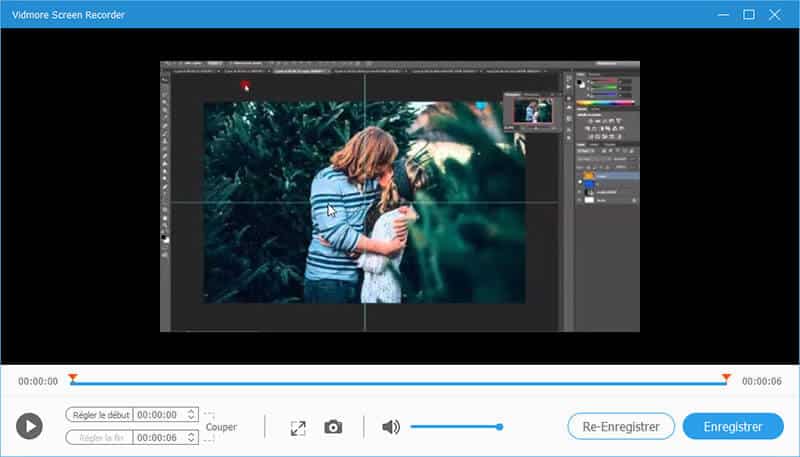
Task: Click 'Régler le début' button
Action: tap(99, 414)
